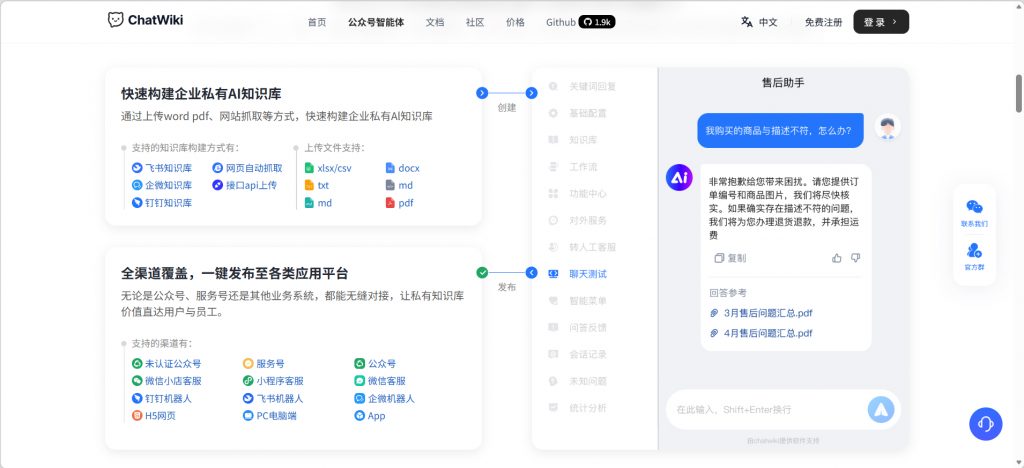
Task: Click the 飞书知识库 icon
Action: pos(137,168)
